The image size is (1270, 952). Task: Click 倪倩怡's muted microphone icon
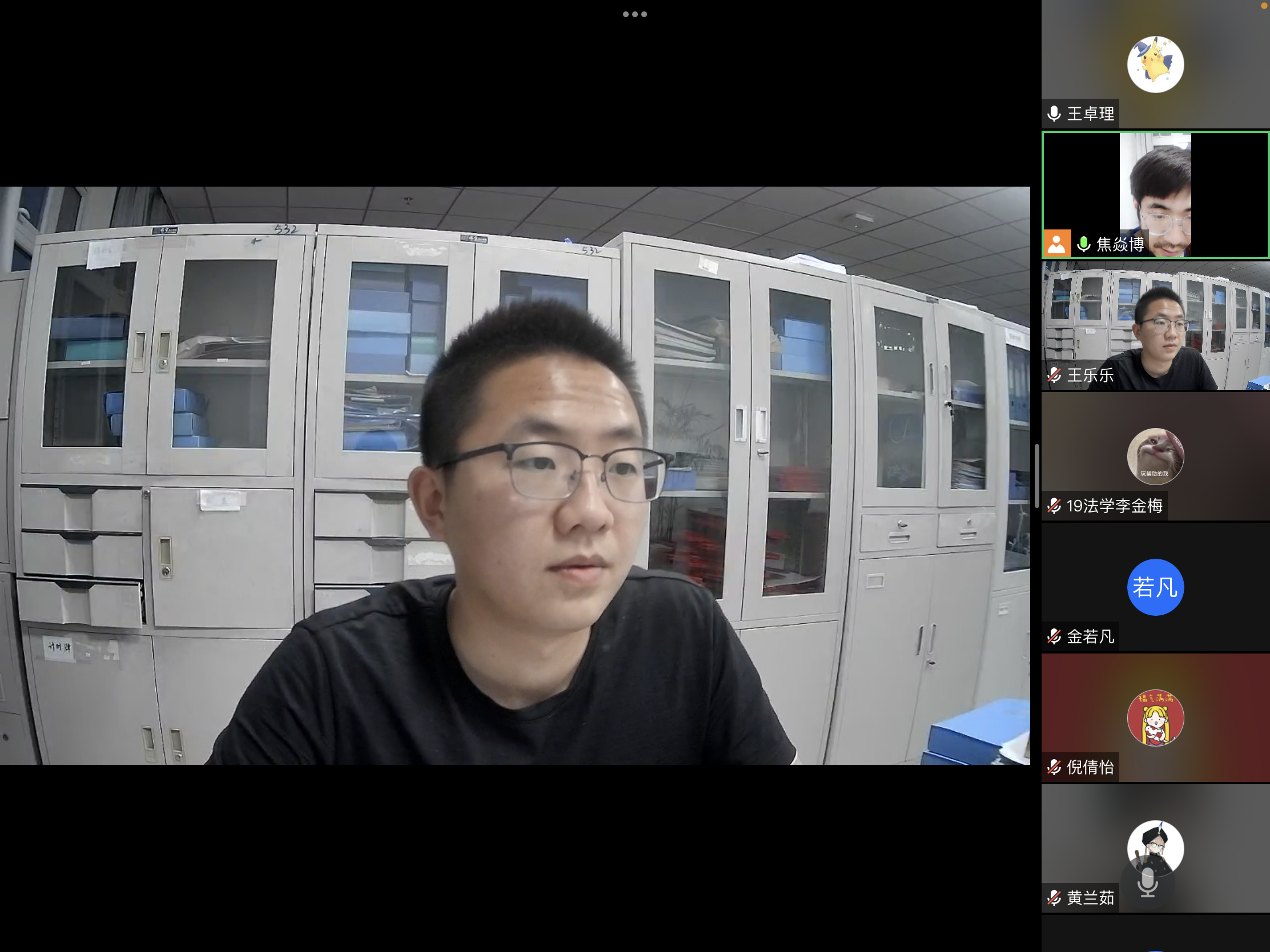coord(1054,767)
